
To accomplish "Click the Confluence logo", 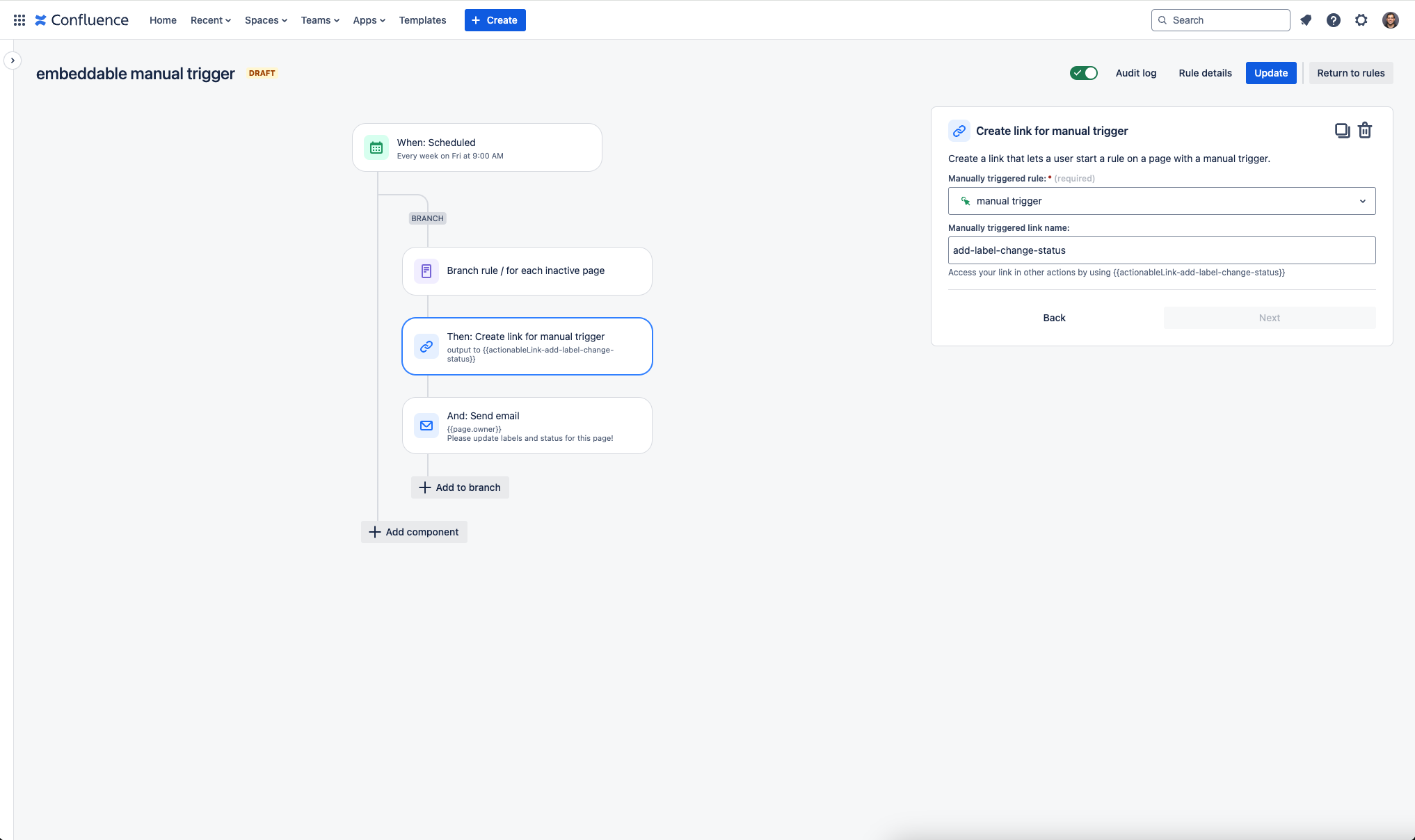I will 82,20.
